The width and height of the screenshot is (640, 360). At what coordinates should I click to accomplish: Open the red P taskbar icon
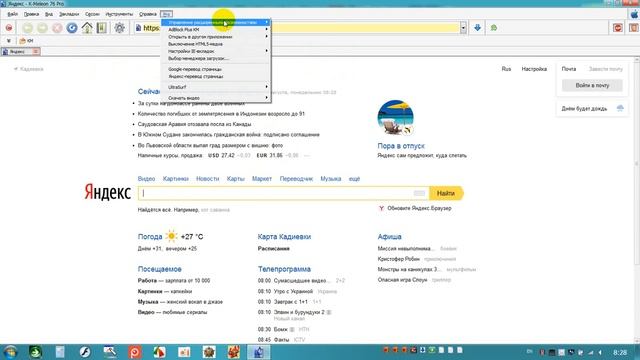click(x=135, y=352)
